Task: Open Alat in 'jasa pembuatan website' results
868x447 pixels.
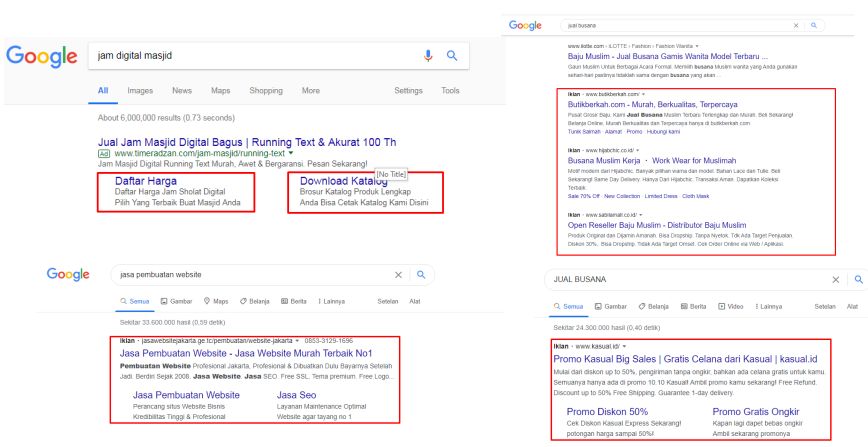Action: coord(415,301)
